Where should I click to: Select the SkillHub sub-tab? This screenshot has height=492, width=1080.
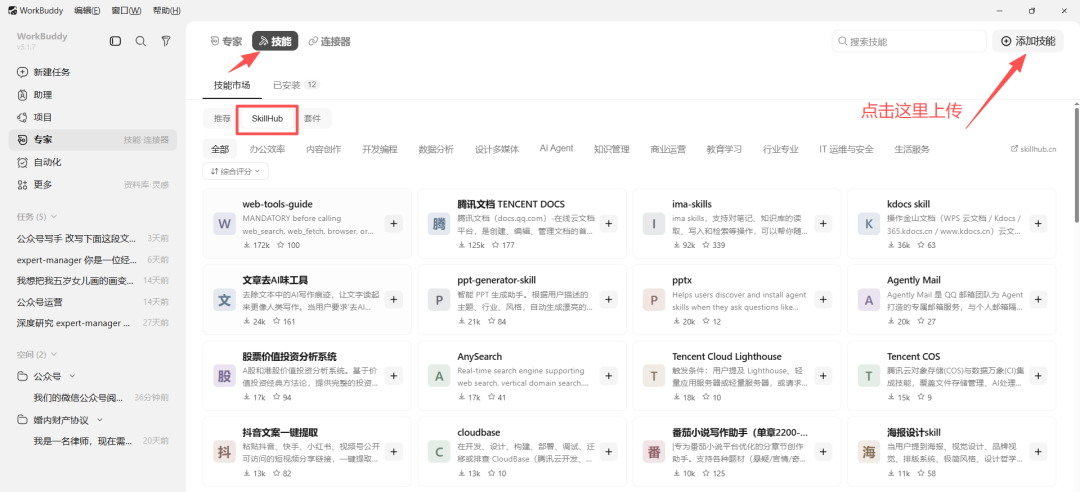click(267, 119)
